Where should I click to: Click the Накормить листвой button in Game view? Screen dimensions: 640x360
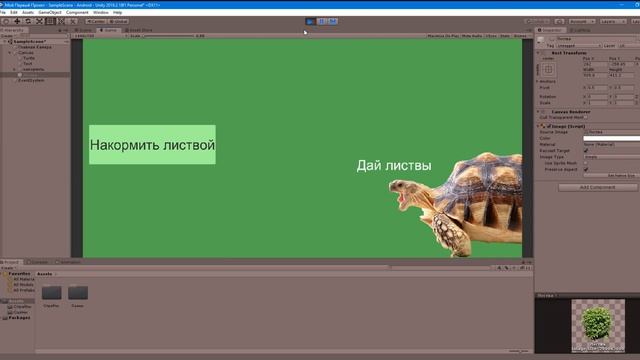pyautogui.click(x=152, y=145)
